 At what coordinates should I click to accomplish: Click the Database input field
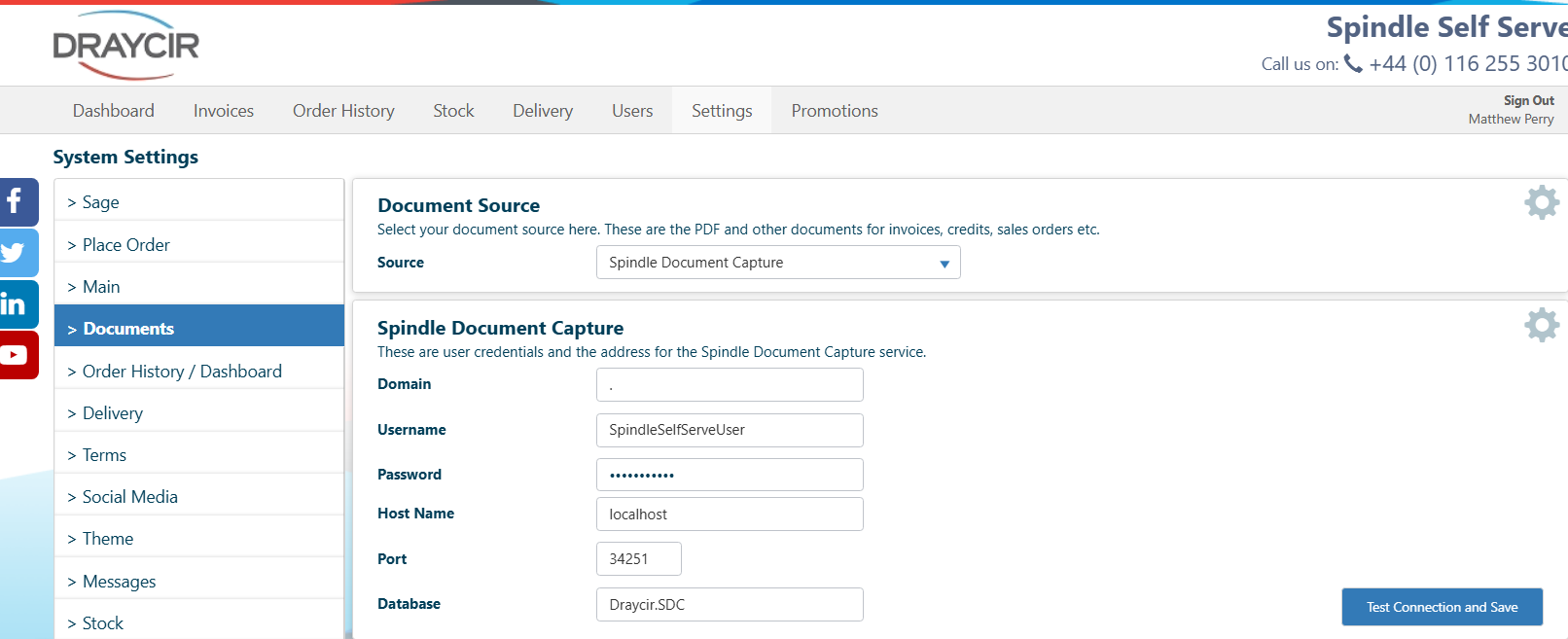point(730,605)
